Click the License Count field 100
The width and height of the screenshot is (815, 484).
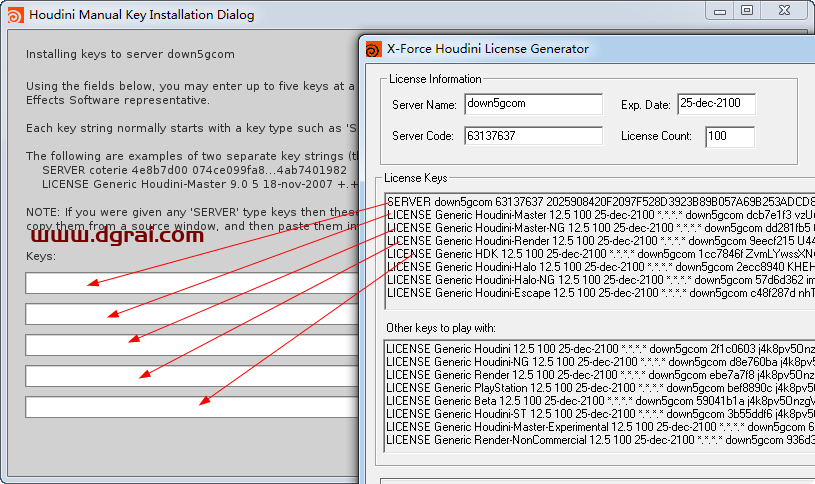point(730,137)
